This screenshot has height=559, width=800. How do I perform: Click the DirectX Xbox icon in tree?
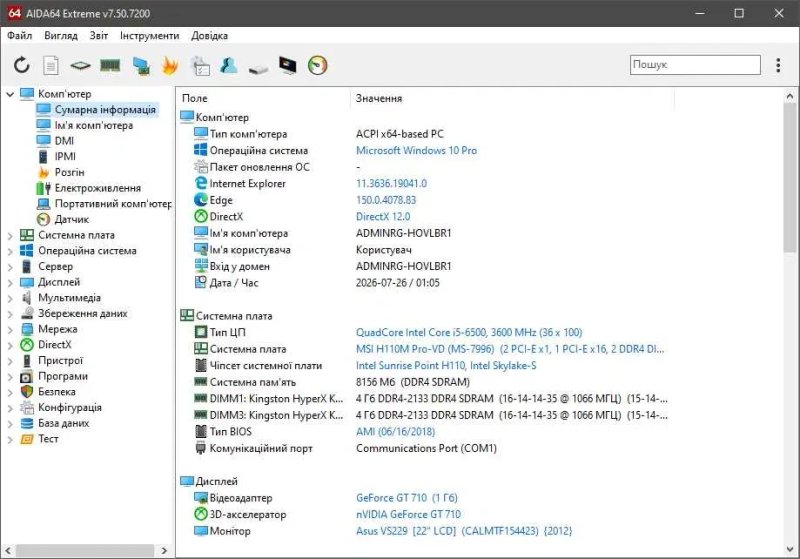(x=27, y=345)
